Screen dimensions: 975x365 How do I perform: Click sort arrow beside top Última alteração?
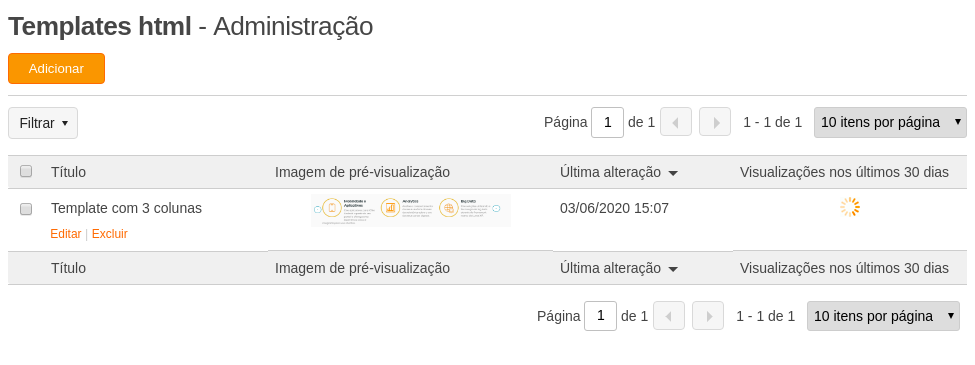(x=673, y=173)
